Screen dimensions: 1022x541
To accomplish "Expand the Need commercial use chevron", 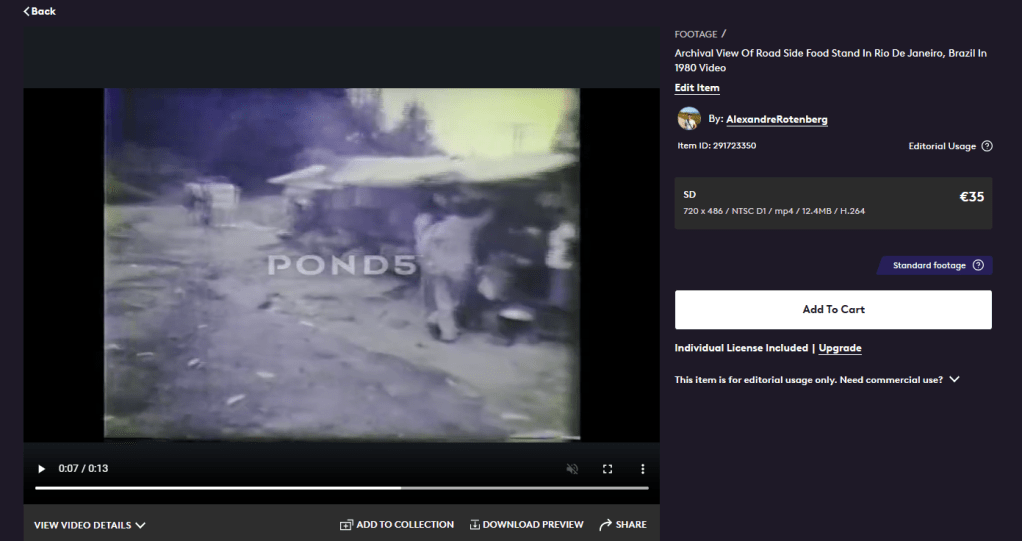I will tap(954, 380).
